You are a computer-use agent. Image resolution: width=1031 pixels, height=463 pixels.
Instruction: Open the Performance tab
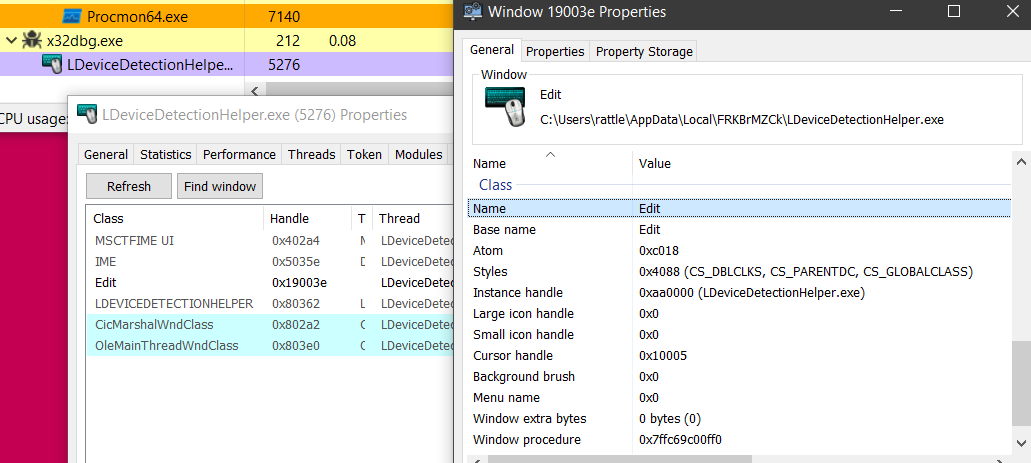tap(239, 154)
